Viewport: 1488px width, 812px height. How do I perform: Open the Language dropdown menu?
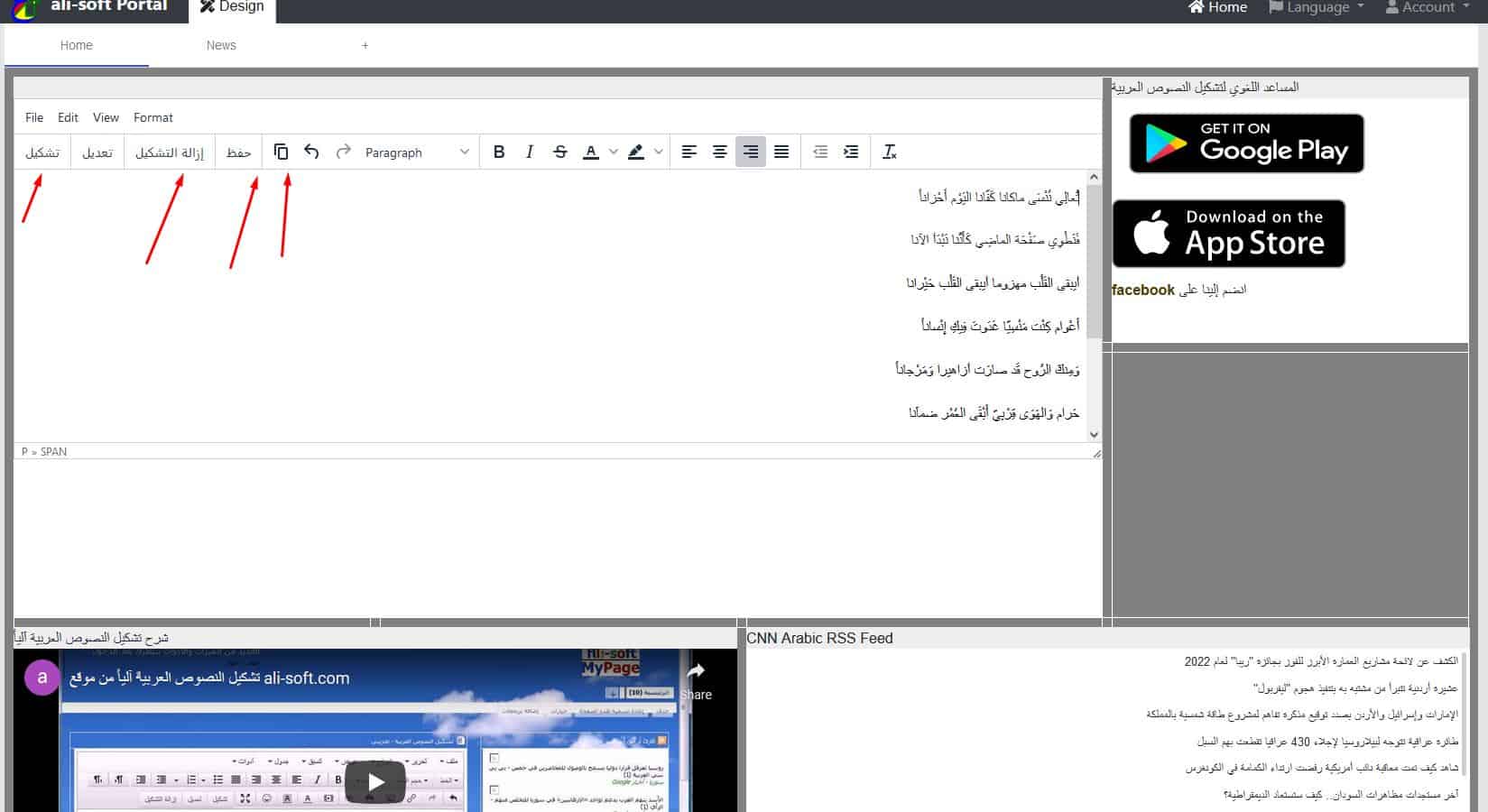pos(1317,8)
